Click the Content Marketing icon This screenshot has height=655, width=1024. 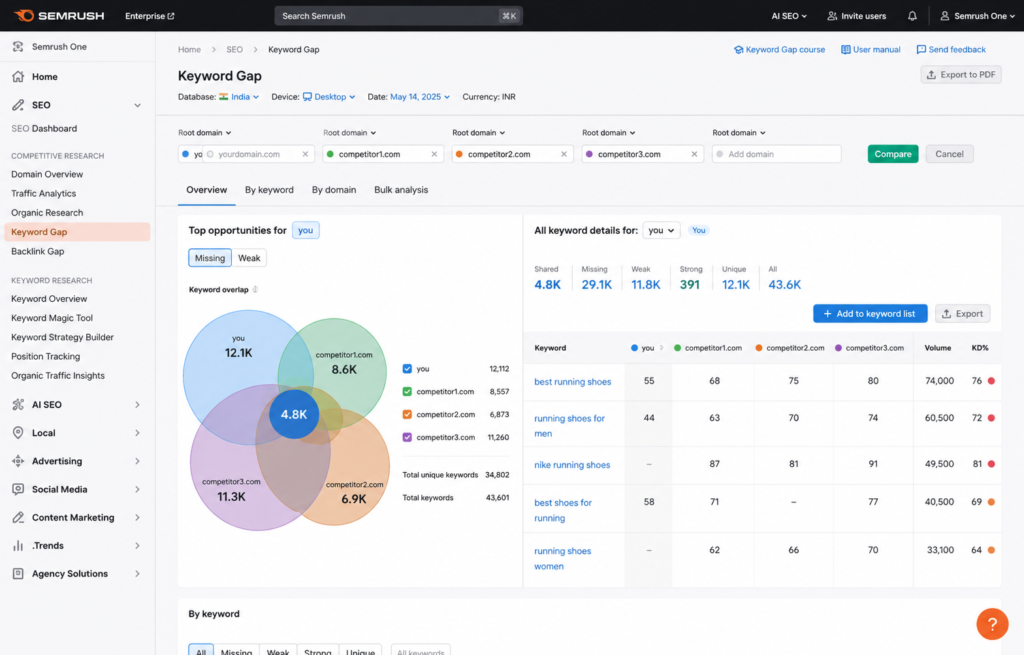(18, 517)
